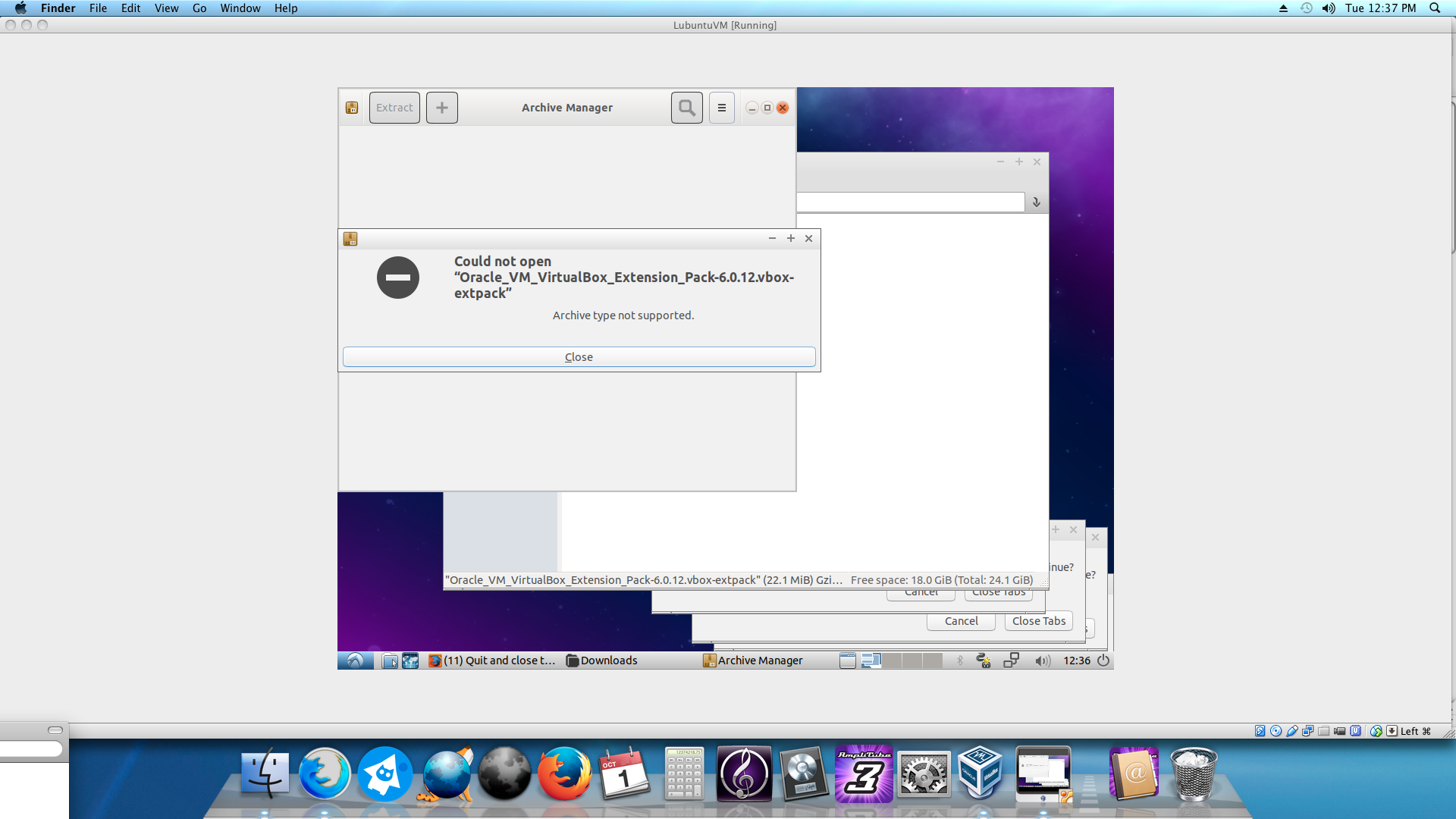Viewport: 1456px width, 819px height.
Task: Click the power logout icon in Lubuntu panel
Action: point(1103,661)
